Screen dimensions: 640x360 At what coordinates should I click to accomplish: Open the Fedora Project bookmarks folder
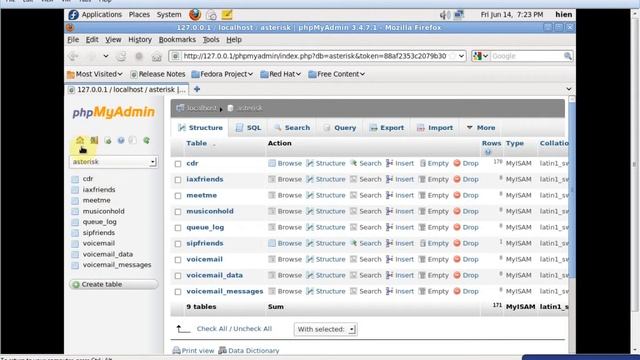222,74
